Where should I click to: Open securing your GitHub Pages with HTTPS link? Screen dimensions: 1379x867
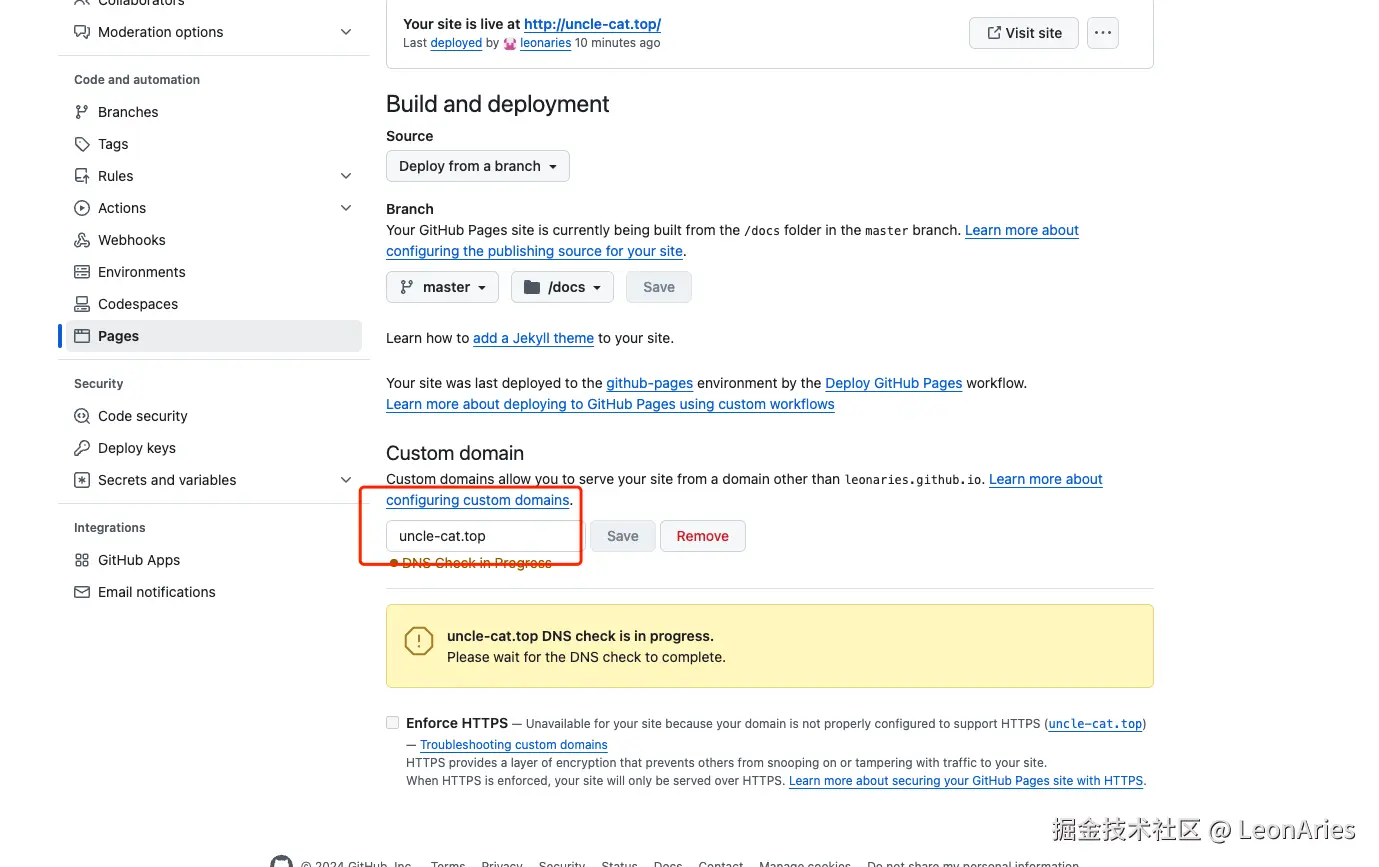pyautogui.click(x=966, y=781)
